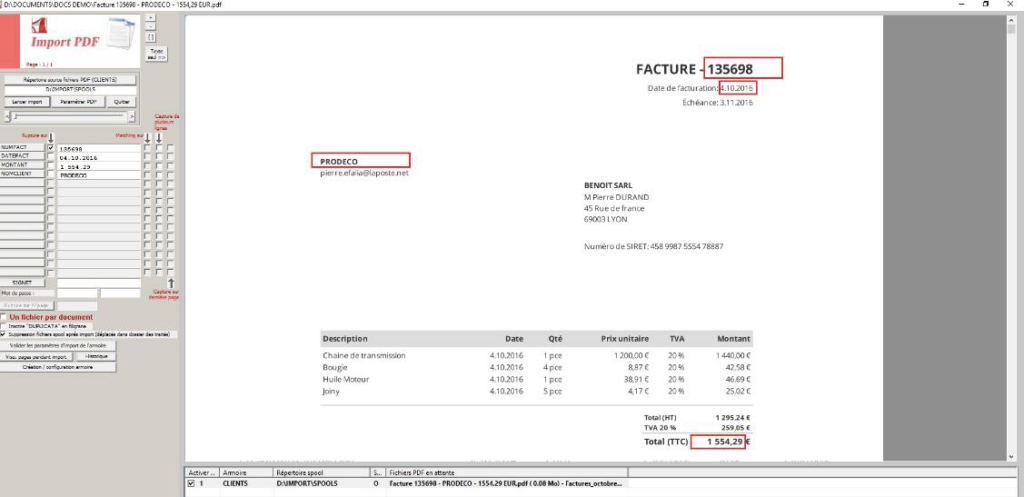Click the left arrow of page slider

6,115
